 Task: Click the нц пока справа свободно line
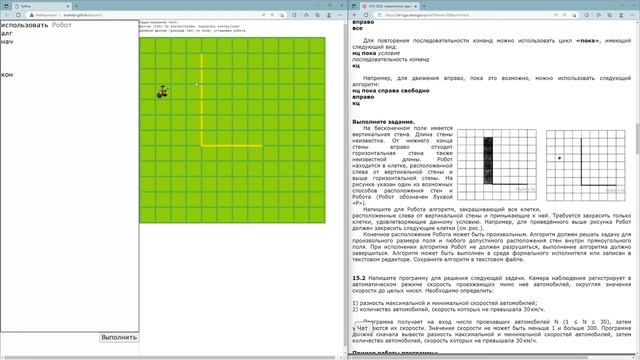391,91
